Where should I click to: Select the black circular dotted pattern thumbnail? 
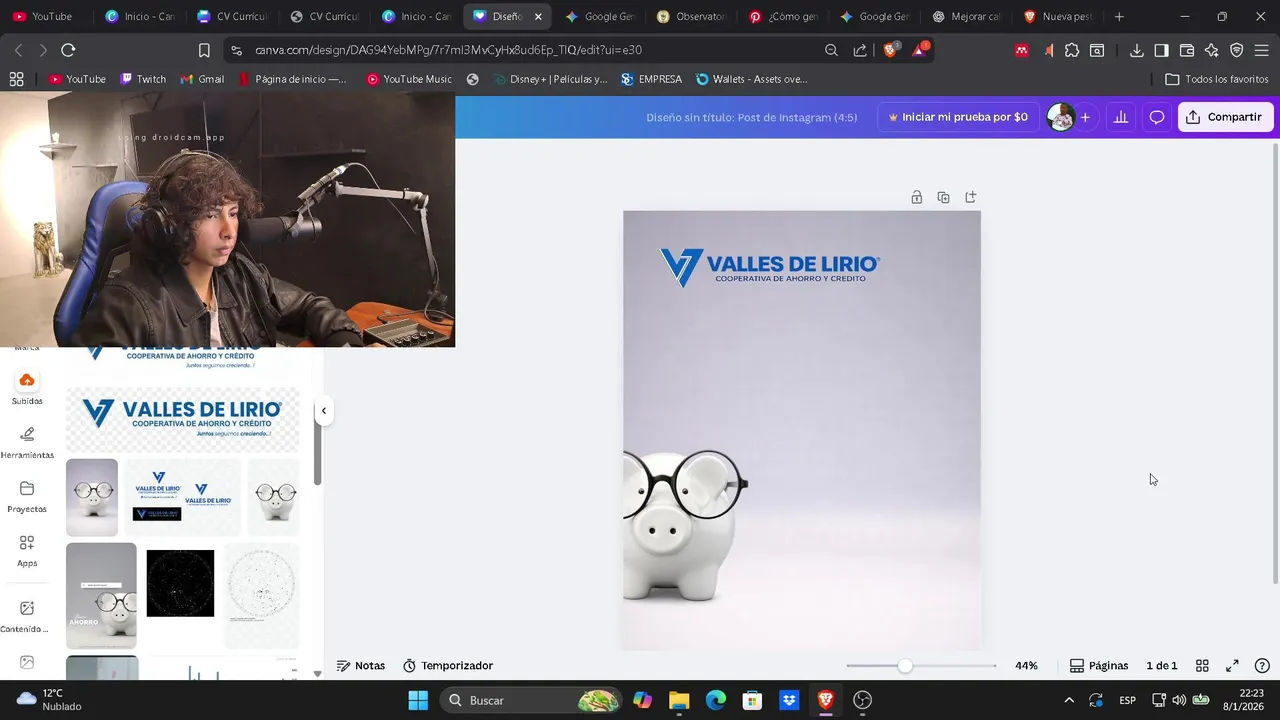tap(180, 583)
